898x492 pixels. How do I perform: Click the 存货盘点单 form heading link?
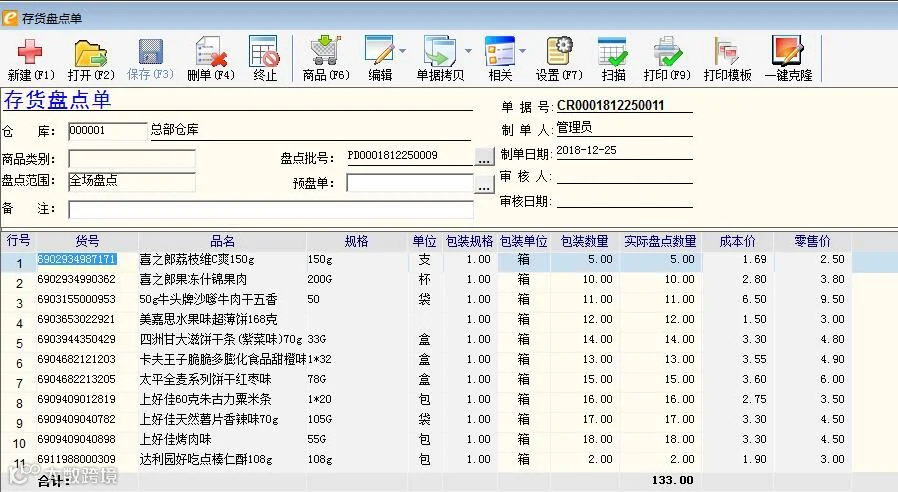click(57, 100)
